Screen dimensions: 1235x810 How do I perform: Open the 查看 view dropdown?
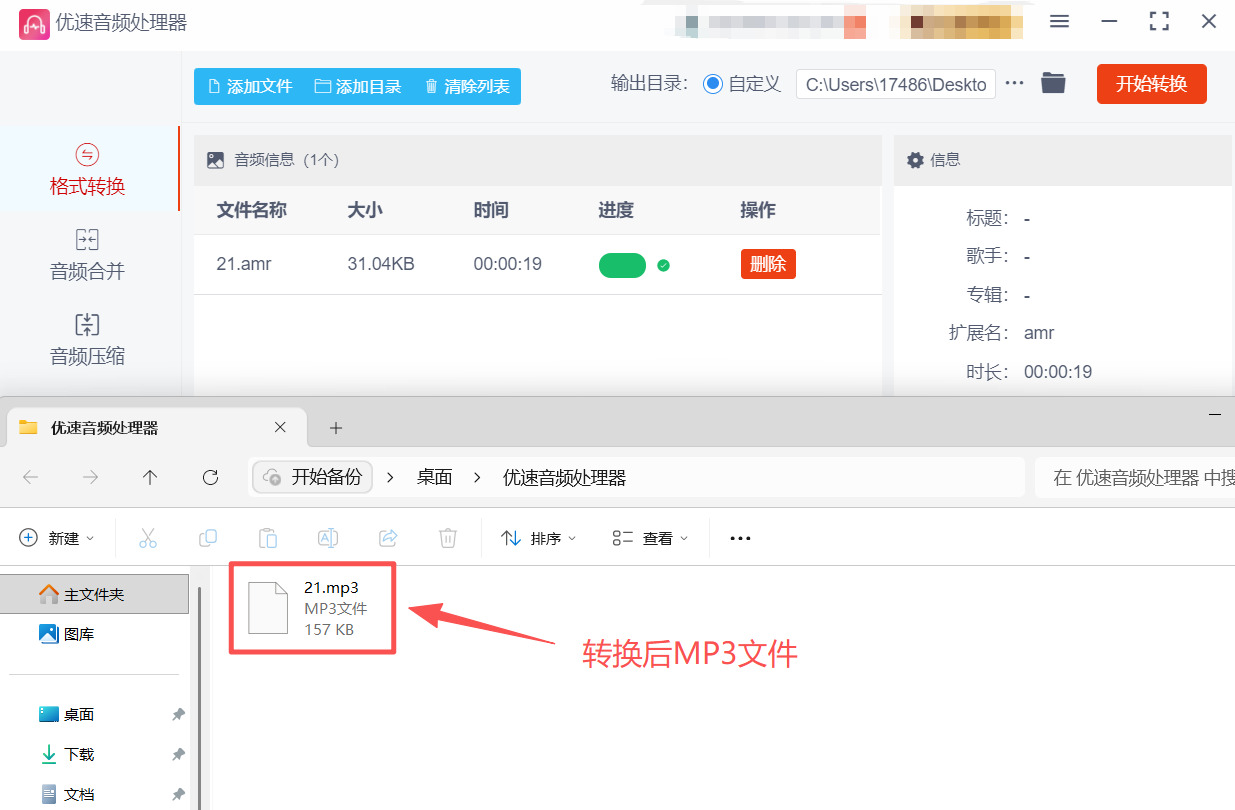[651, 538]
